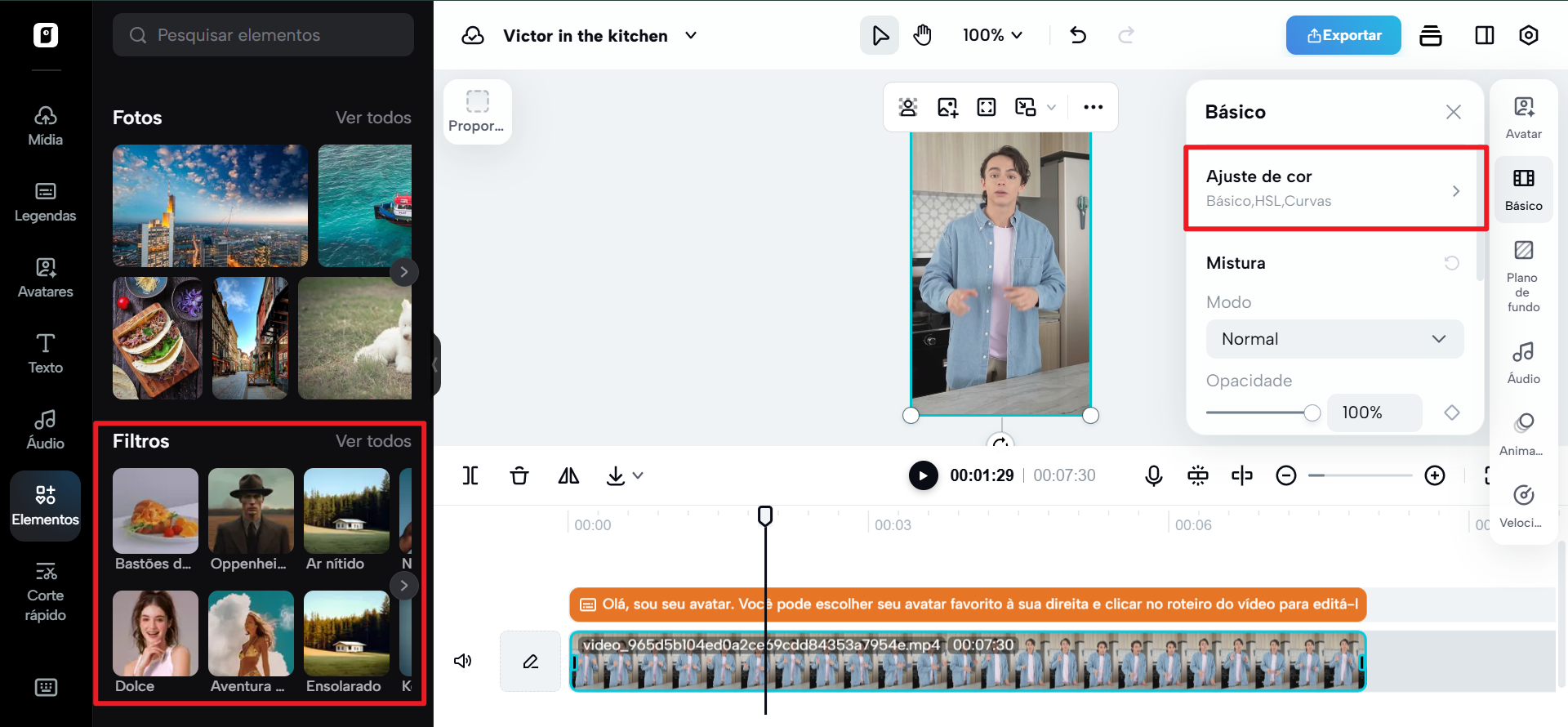The height and width of the screenshot is (727, 1568).
Task: Collapse the left elements panel handle
Action: 436,364
